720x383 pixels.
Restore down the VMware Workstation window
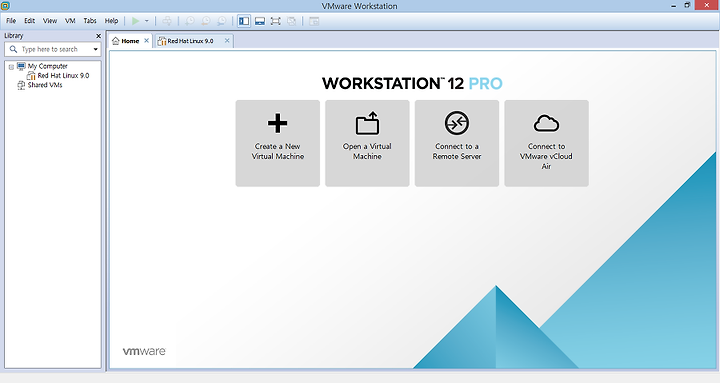[687, 6]
